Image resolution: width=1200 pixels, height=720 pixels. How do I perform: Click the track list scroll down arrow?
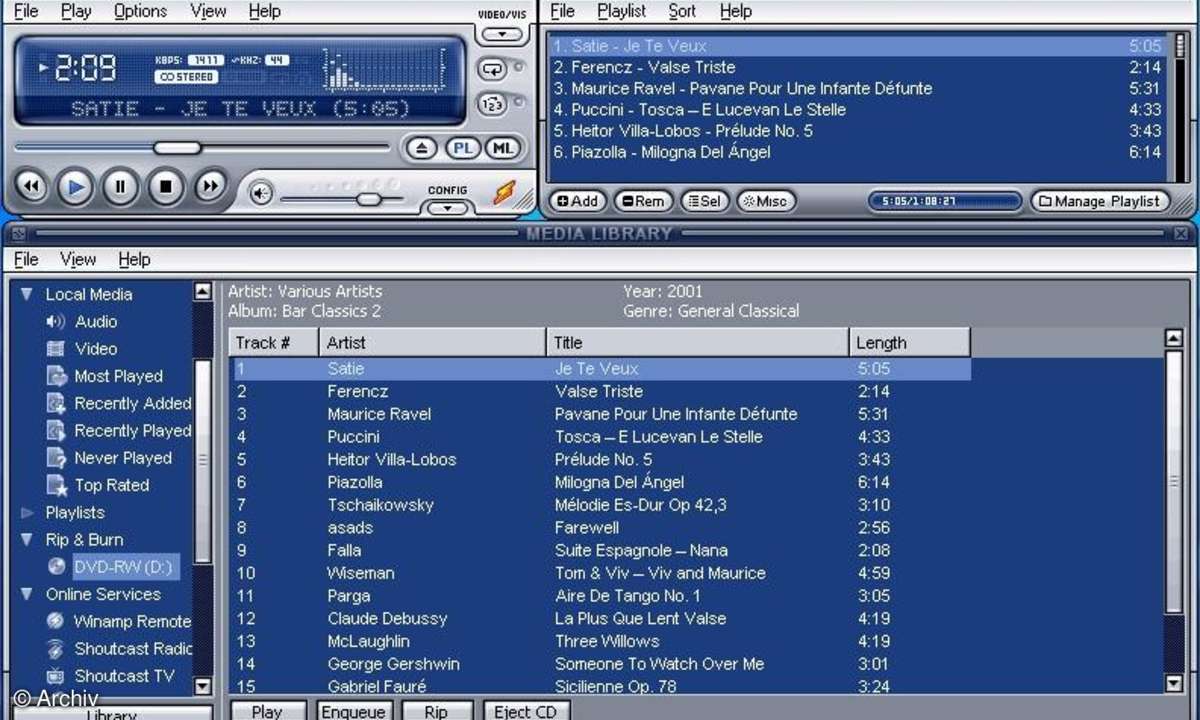[1175, 684]
